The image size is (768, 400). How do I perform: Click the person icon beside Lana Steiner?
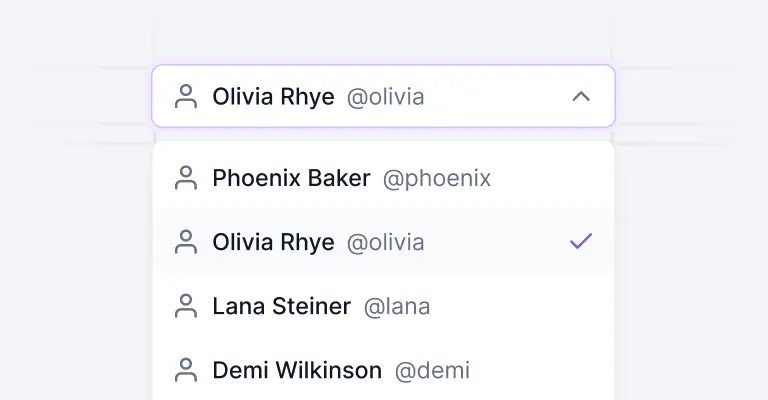click(x=185, y=306)
